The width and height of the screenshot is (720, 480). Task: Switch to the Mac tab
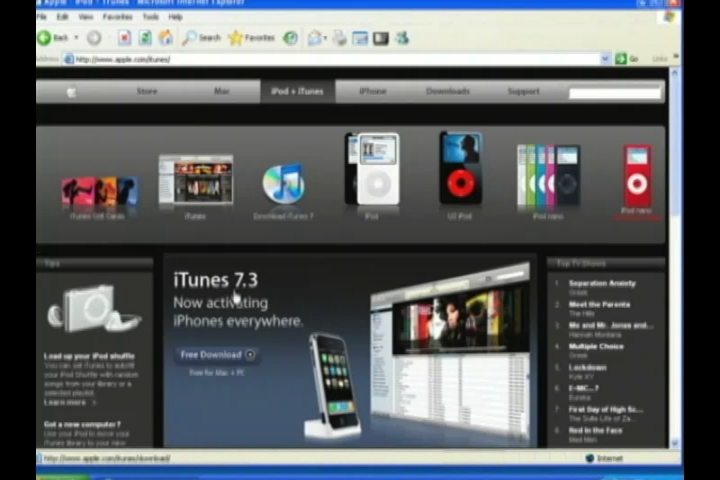click(x=222, y=91)
